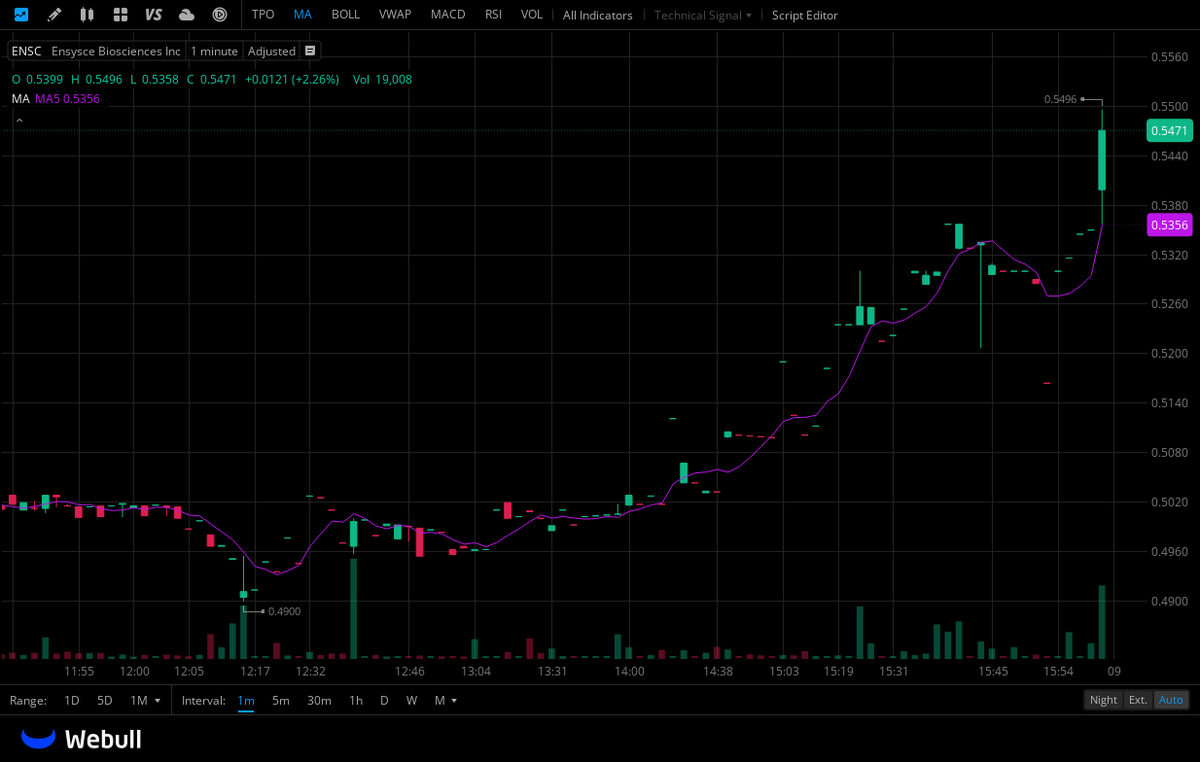Viewport: 1200px width, 762px height.
Task: Click the ENSC ticker symbol
Action: (x=27, y=51)
